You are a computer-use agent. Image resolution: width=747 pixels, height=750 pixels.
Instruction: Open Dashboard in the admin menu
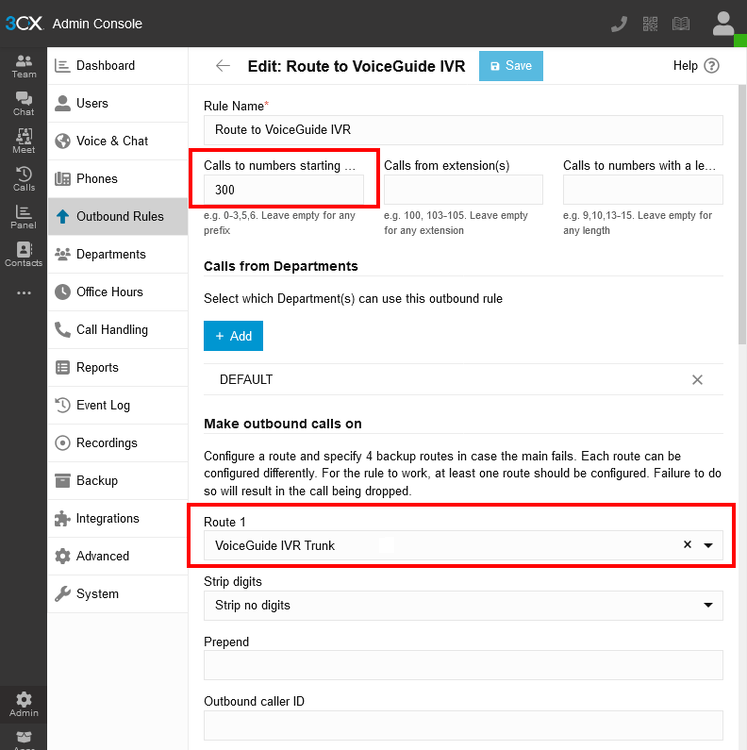118,66
